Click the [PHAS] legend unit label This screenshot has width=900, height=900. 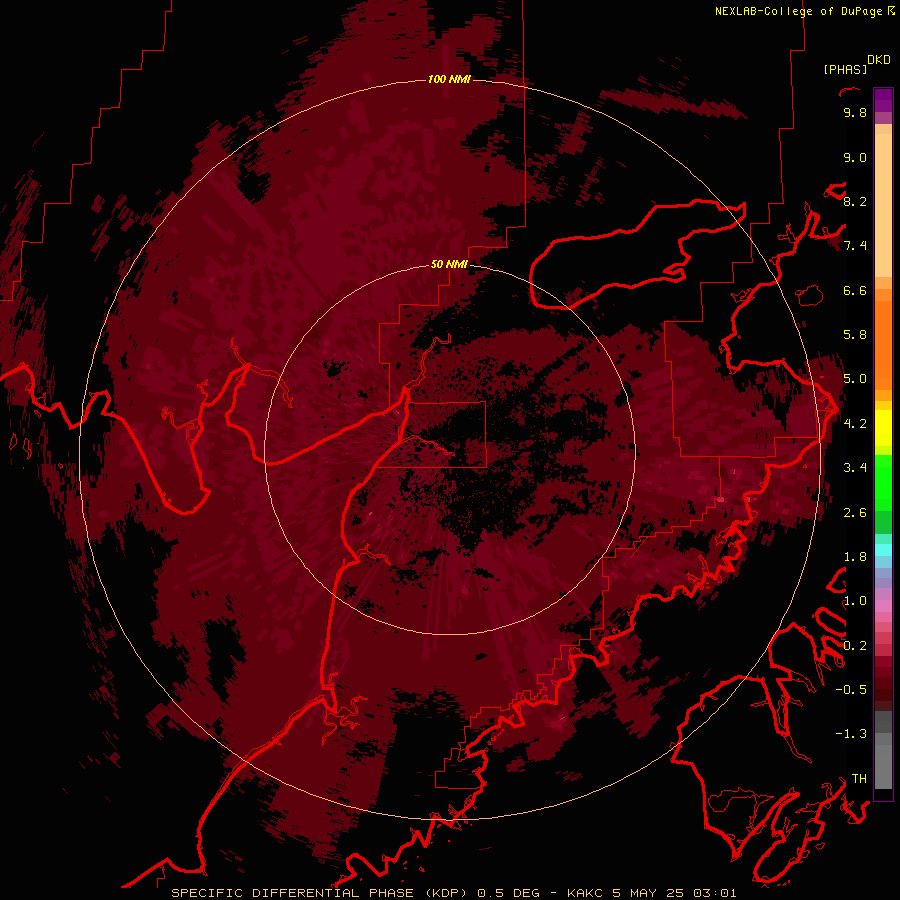coord(845,70)
